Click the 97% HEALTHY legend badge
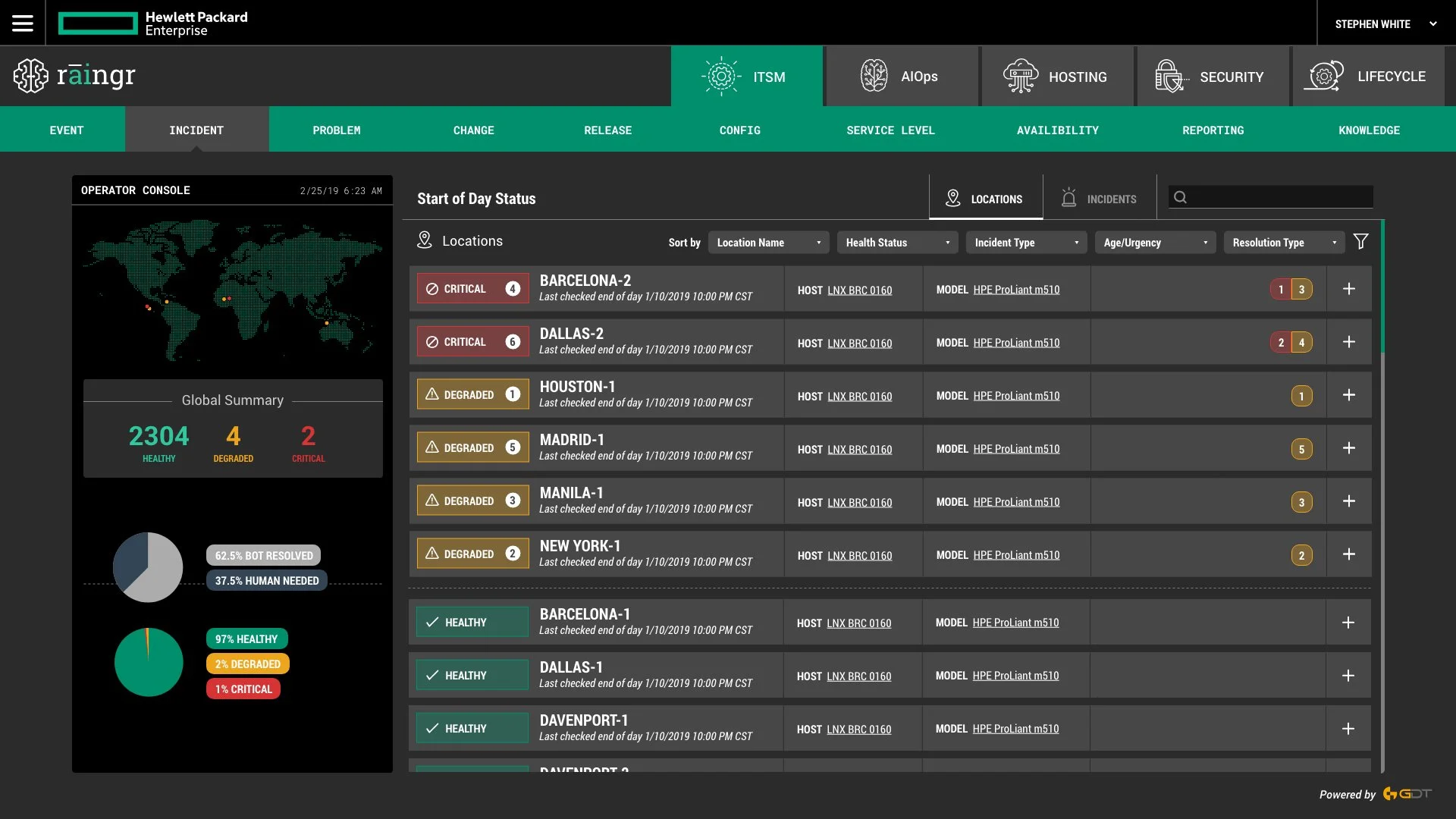The height and width of the screenshot is (819, 1456). coord(246,639)
